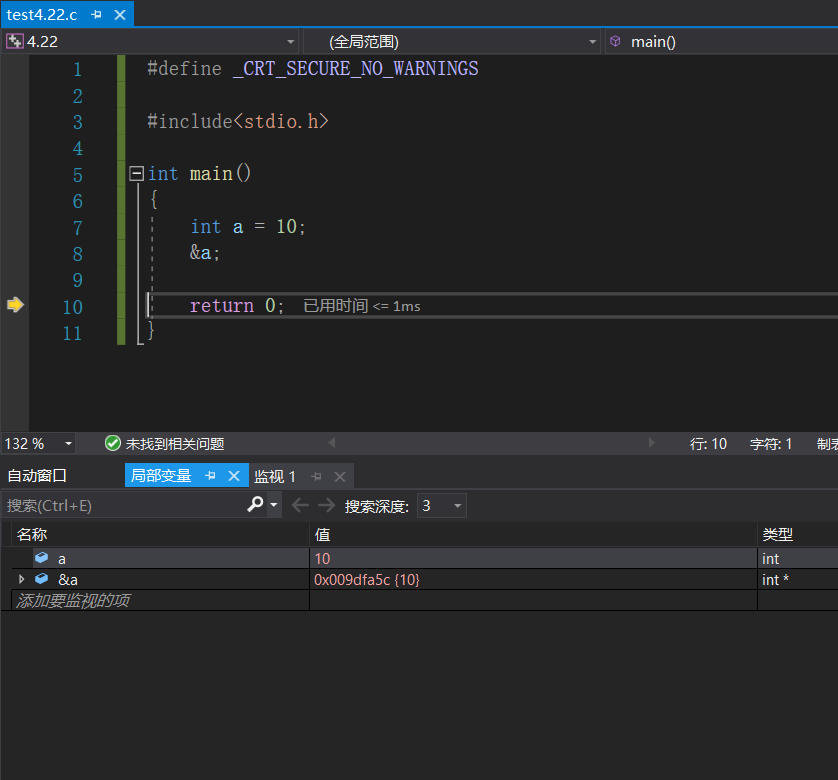Switch to the 监视 1 tab
838x780 pixels.
[x=275, y=476]
